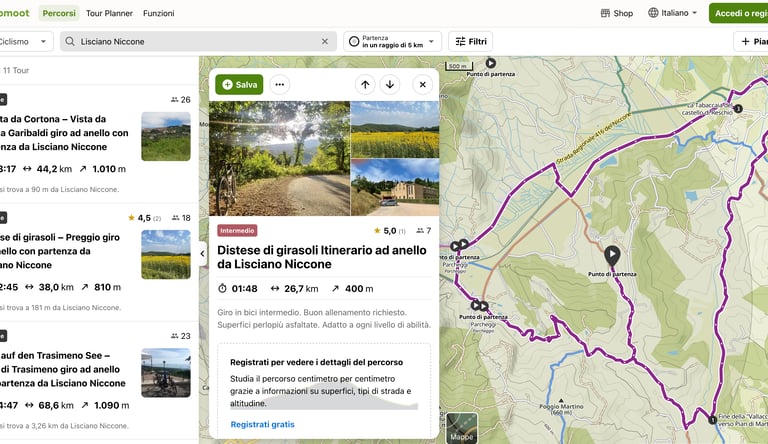Click the search magnifier icon
This screenshot has width=768, height=444.
70,42
